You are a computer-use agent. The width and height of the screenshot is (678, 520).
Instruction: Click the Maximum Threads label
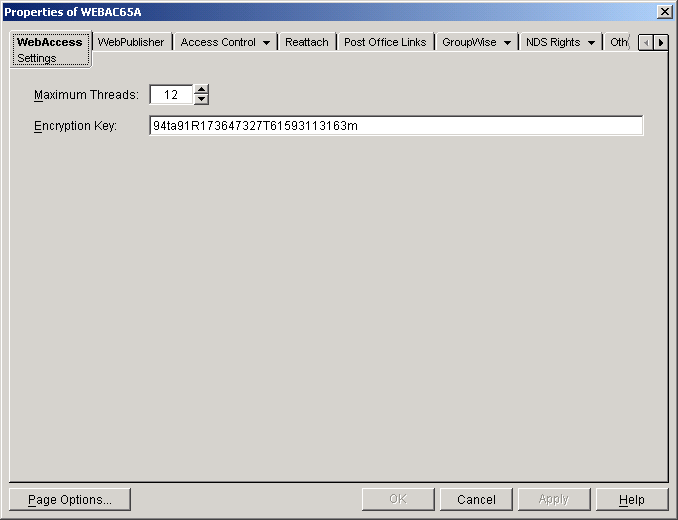pos(86,95)
